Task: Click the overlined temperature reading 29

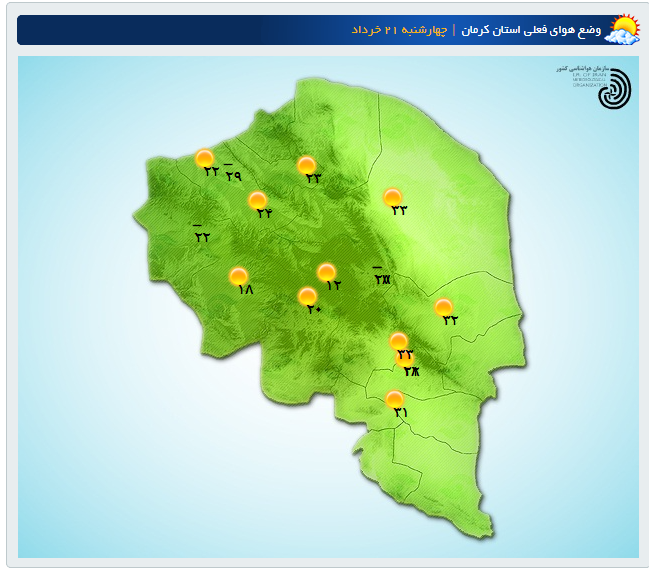Action: click(233, 176)
